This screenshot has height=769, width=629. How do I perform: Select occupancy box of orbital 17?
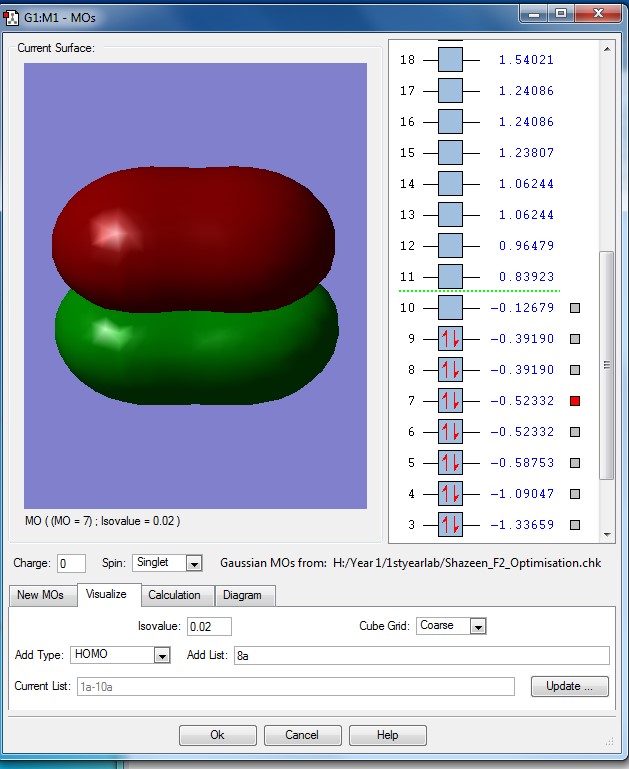[x=450, y=91]
